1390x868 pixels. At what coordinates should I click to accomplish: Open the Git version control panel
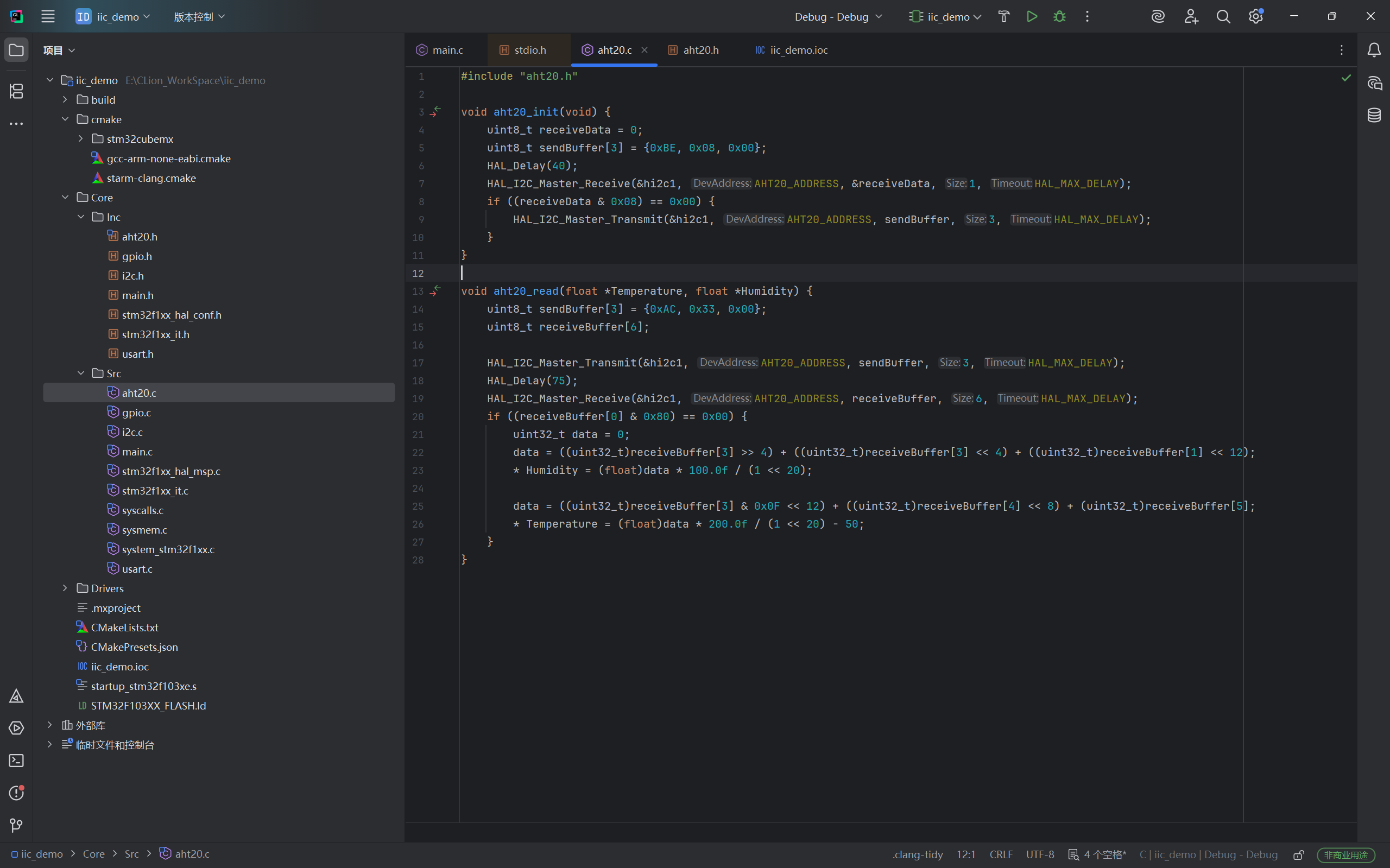16,825
